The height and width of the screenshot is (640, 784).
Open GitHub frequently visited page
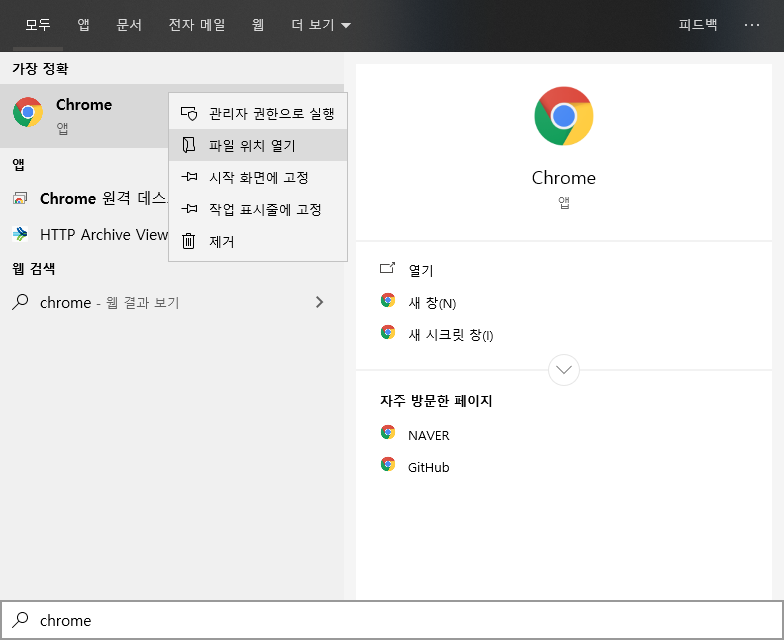pyautogui.click(x=428, y=468)
